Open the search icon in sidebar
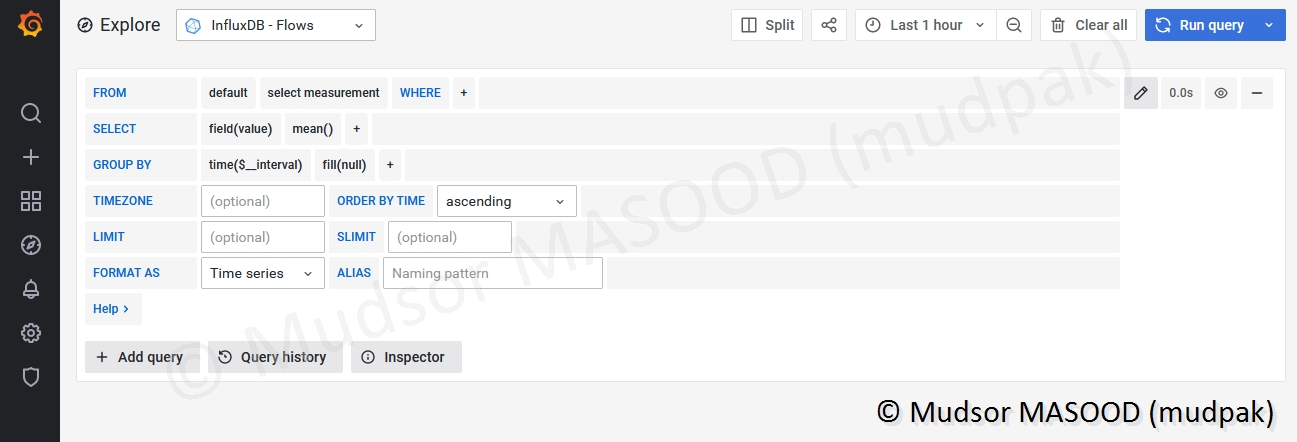This screenshot has width=1297, height=442. pos(30,113)
